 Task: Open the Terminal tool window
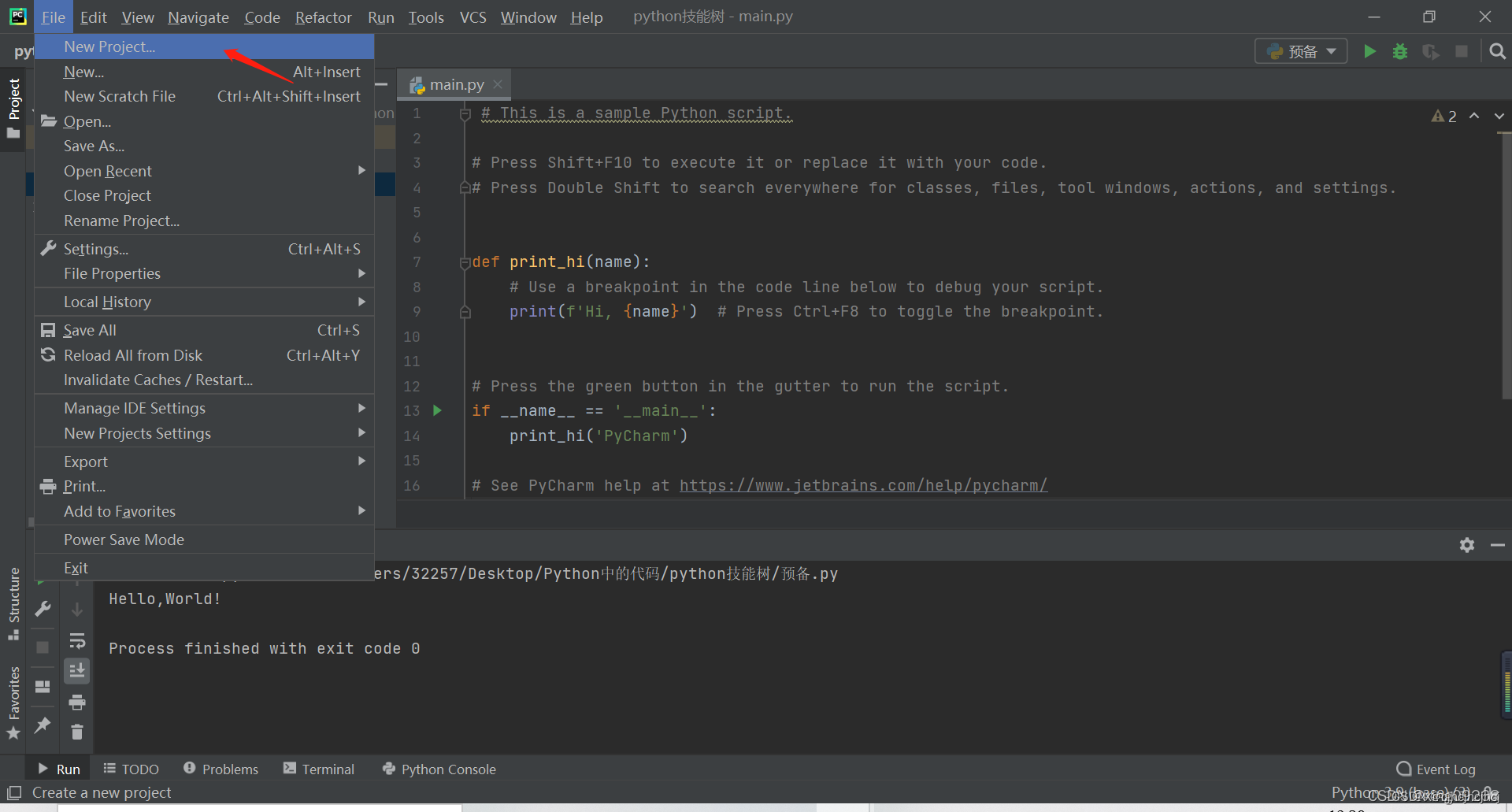click(x=319, y=769)
